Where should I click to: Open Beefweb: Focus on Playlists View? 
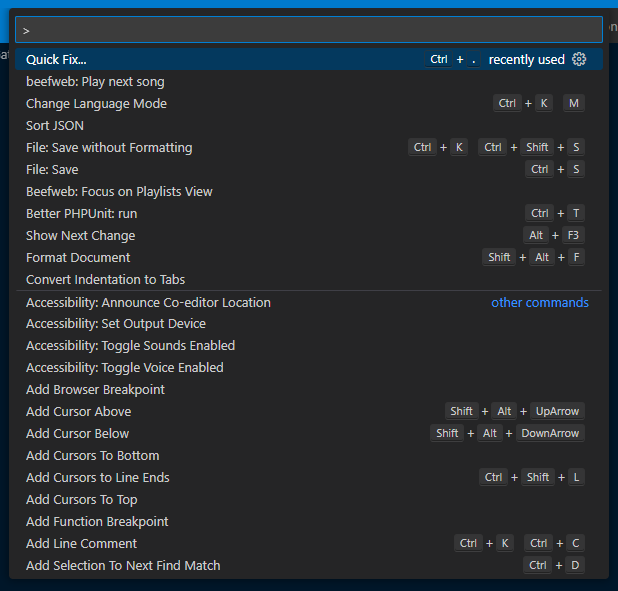point(119,192)
